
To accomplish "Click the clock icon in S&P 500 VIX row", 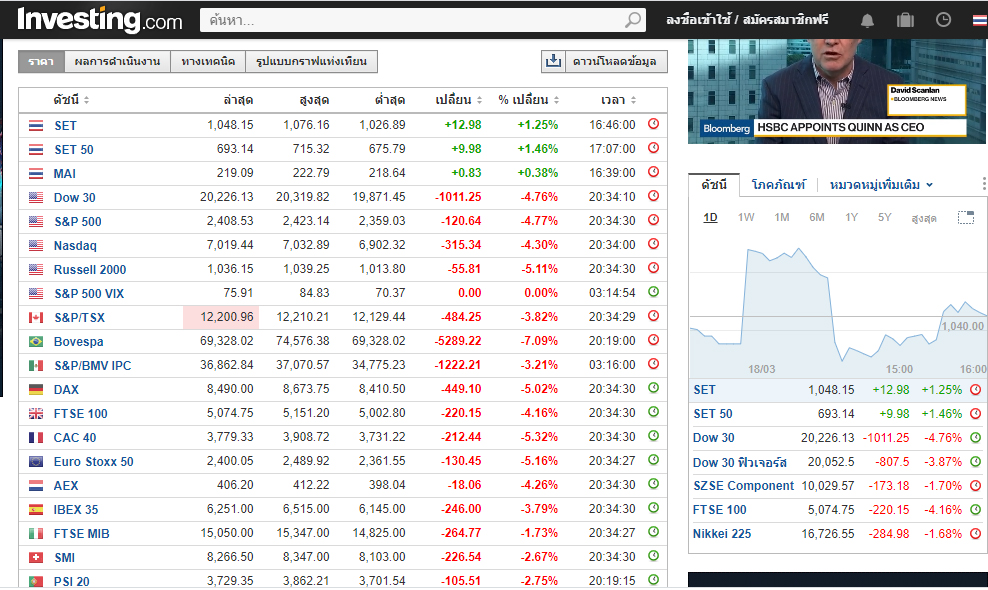I will 653,292.
